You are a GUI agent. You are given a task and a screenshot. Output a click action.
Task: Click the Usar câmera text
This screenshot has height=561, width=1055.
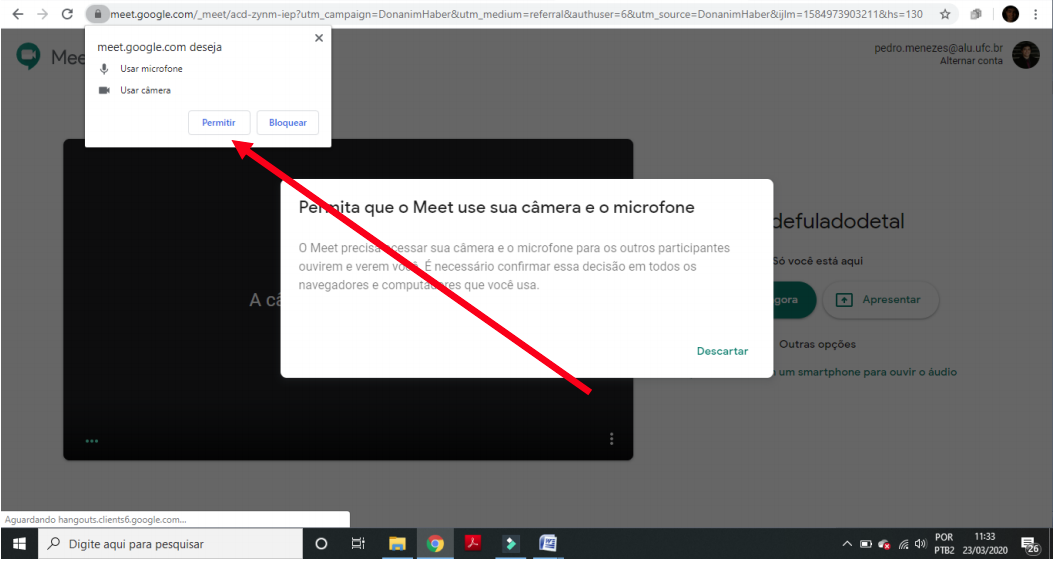point(145,90)
